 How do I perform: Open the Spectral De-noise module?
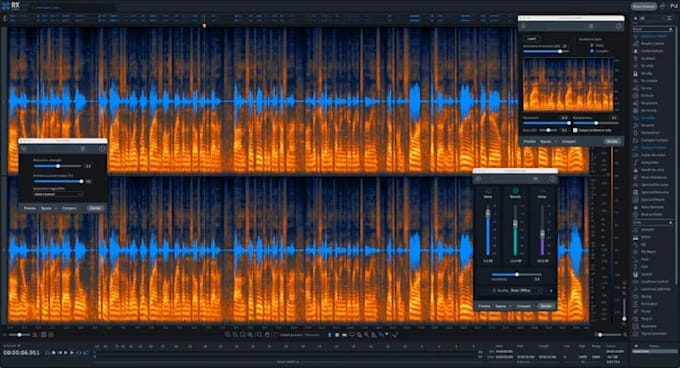coord(652,185)
